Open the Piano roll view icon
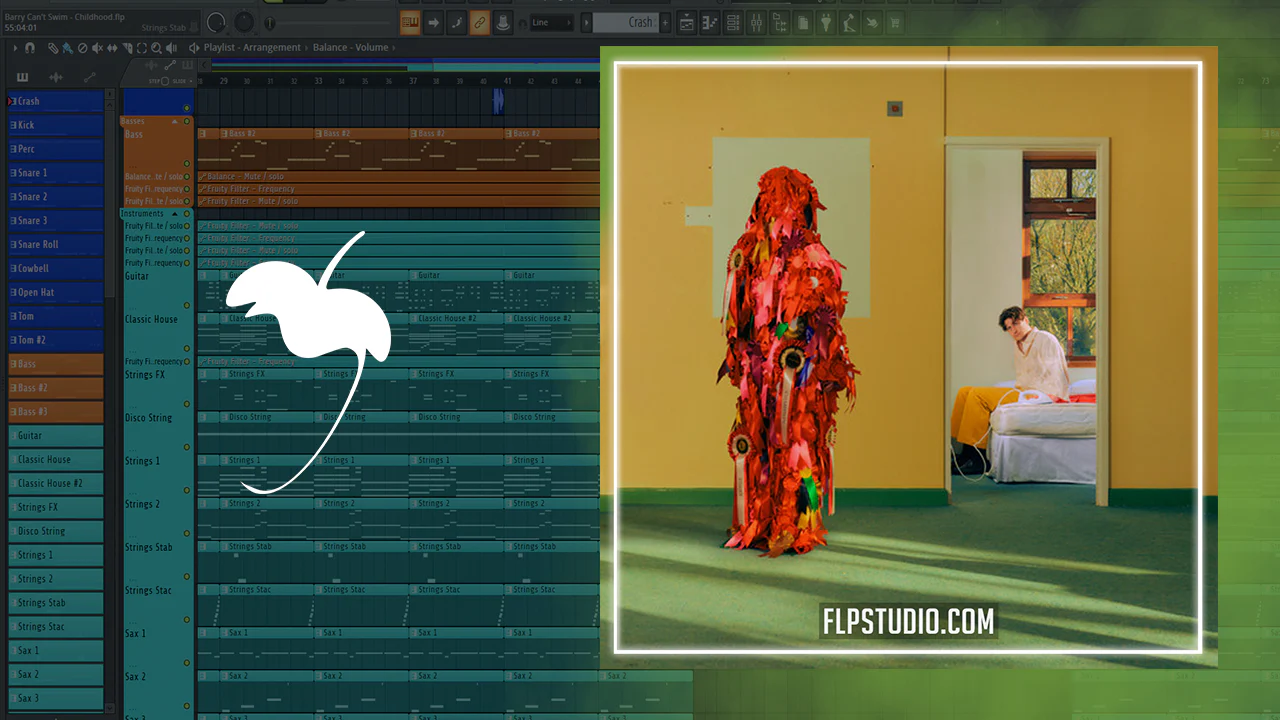The height and width of the screenshot is (720, 1280). 711,22
